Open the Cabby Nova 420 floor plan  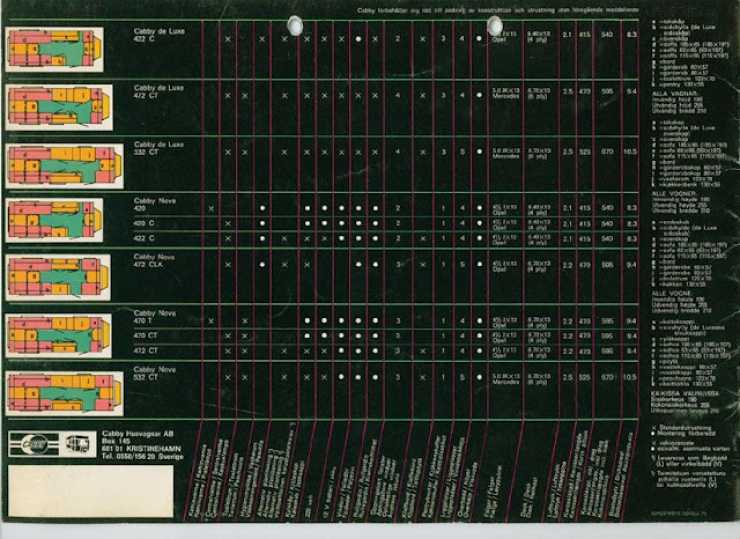[x=54, y=220]
